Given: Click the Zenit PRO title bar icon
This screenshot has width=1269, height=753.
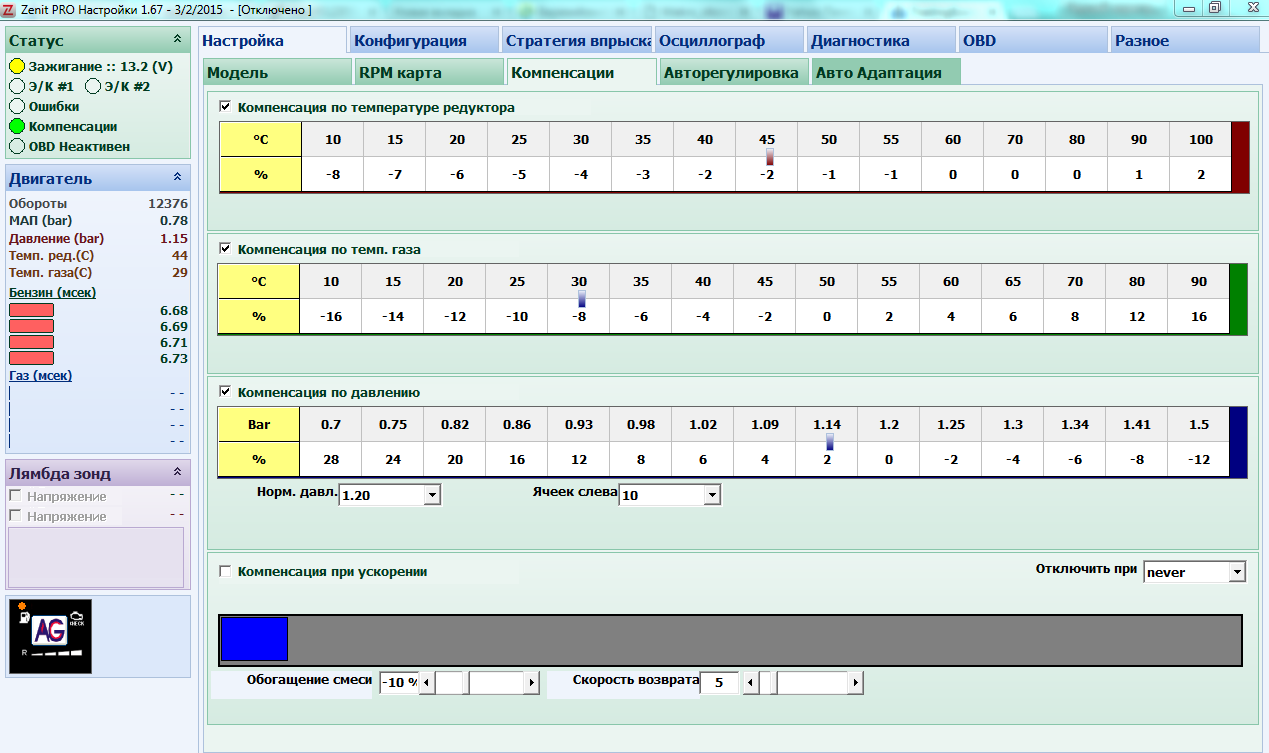Looking at the screenshot, I should tap(9, 9).
